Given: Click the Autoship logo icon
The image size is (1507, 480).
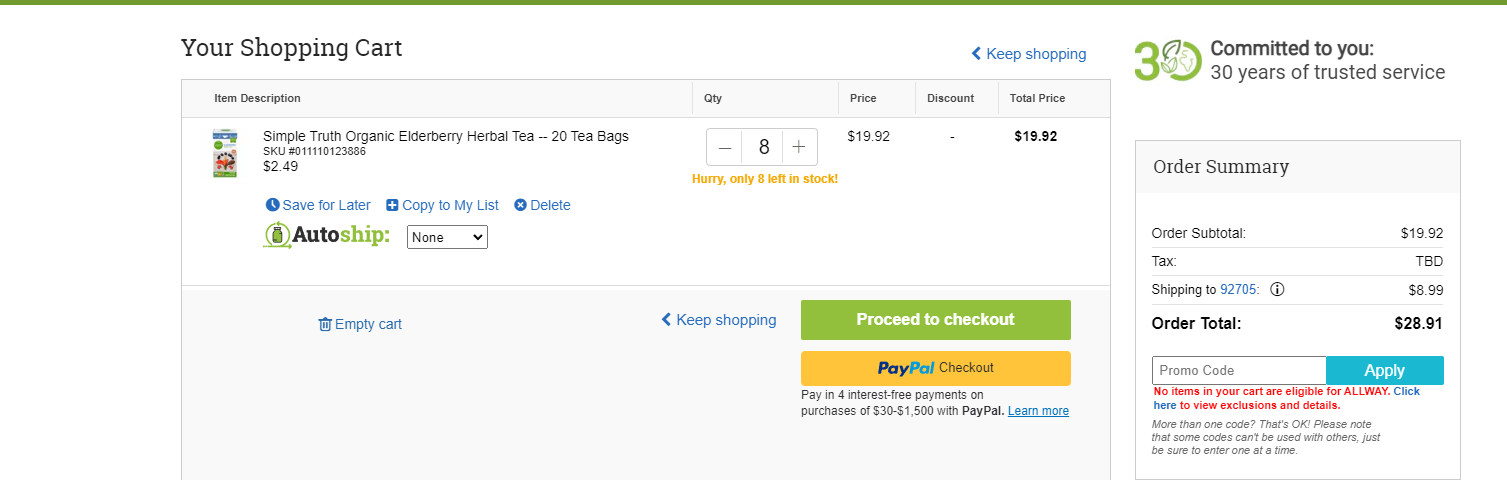Looking at the screenshot, I should click(277, 236).
